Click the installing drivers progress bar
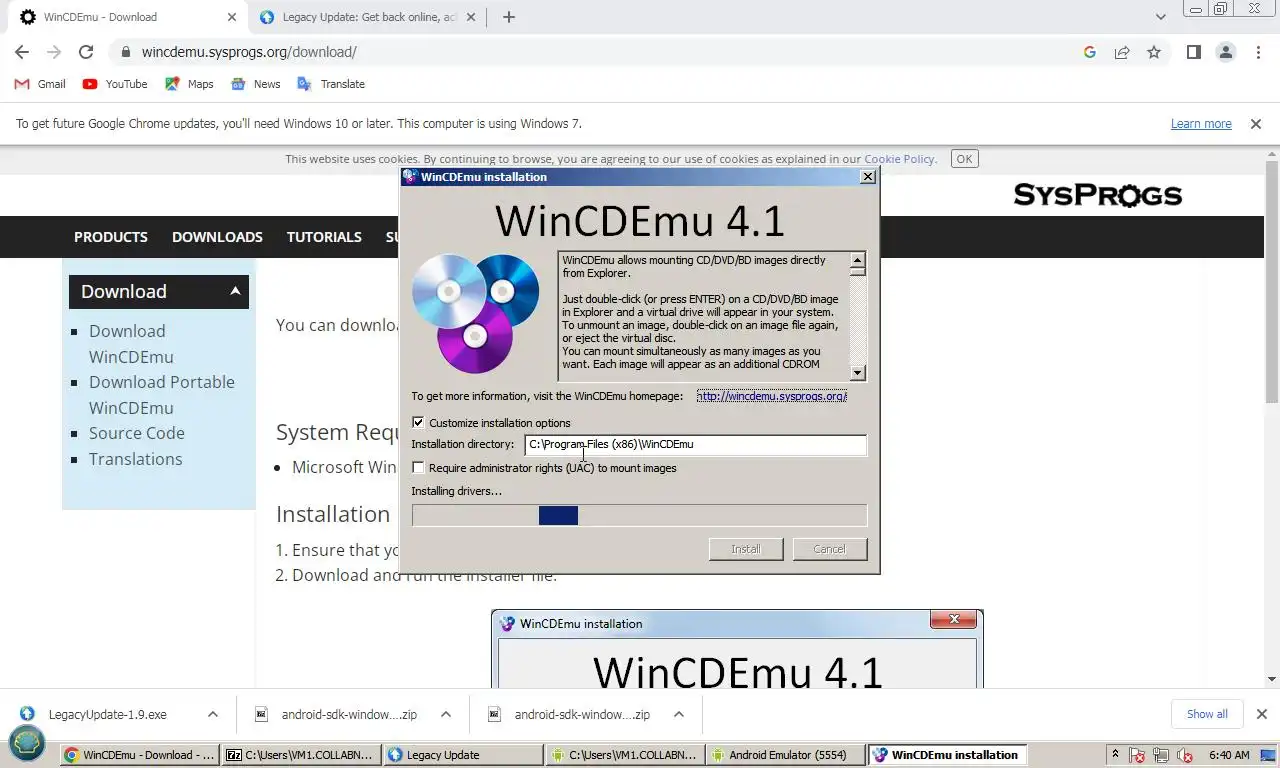This screenshot has width=1280, height=768. [639, 515]
